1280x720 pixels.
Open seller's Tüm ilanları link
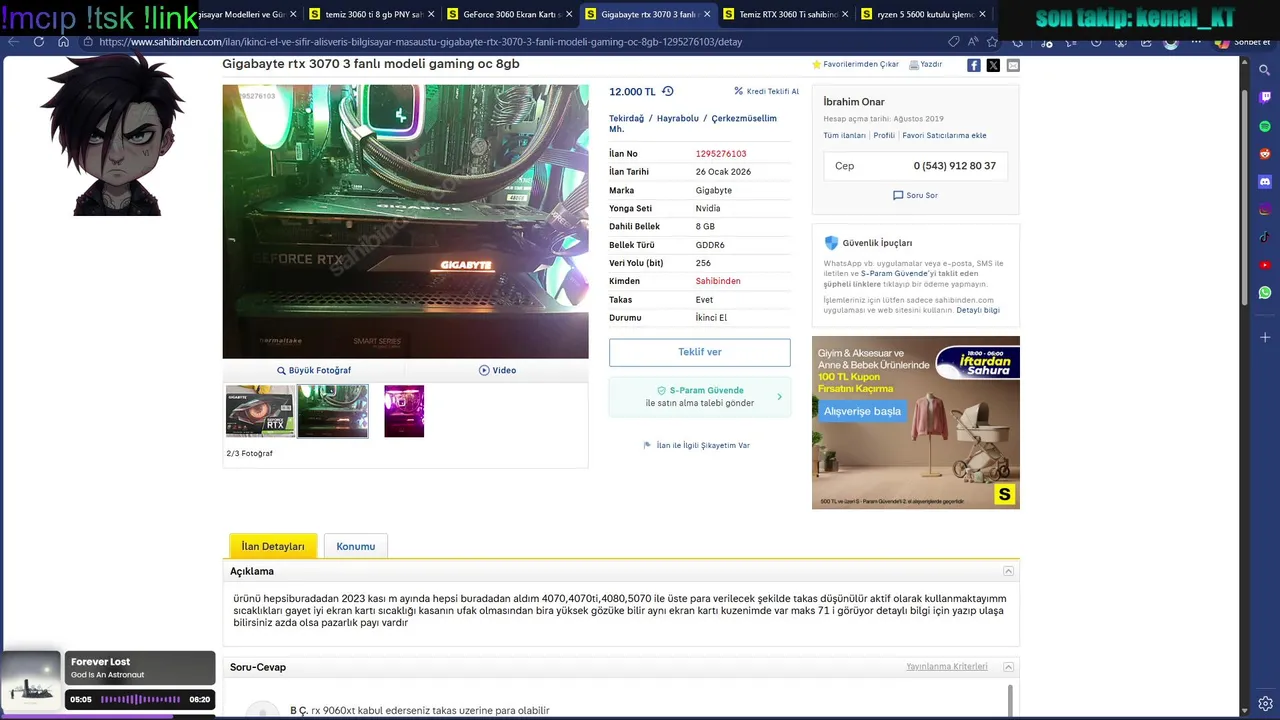click(844, 135)
